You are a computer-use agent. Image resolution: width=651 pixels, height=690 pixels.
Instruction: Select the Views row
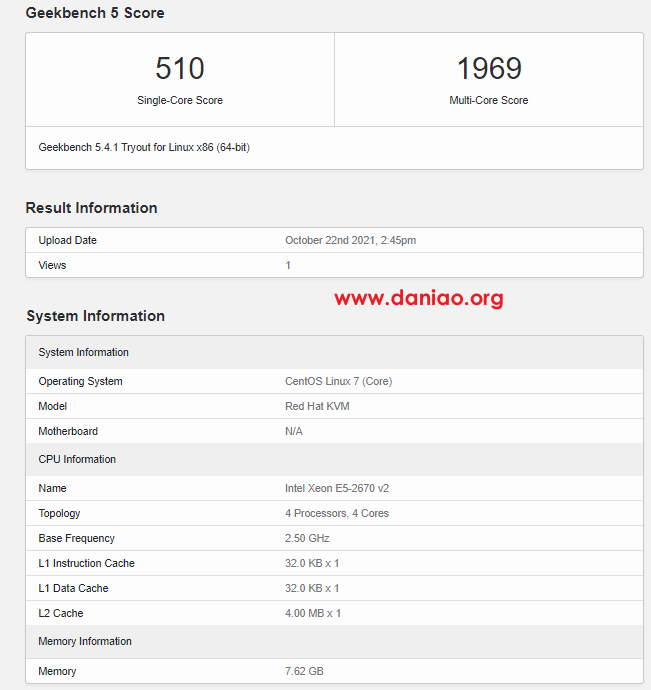335,265
